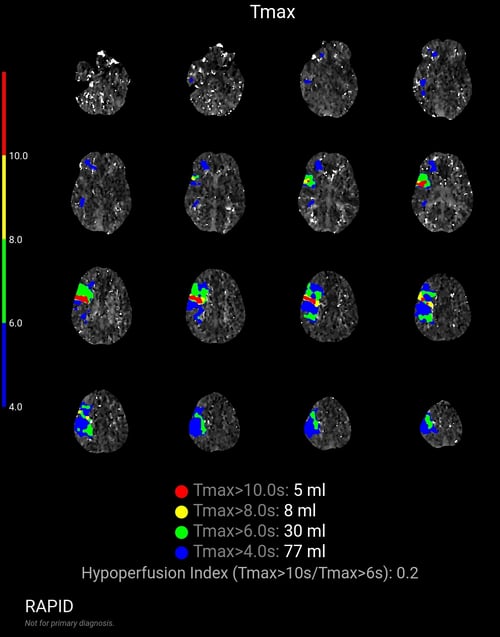500x637 pixels.
Task: Click the 10.0 label on the color scale
Action: click(x=18, y=156)
